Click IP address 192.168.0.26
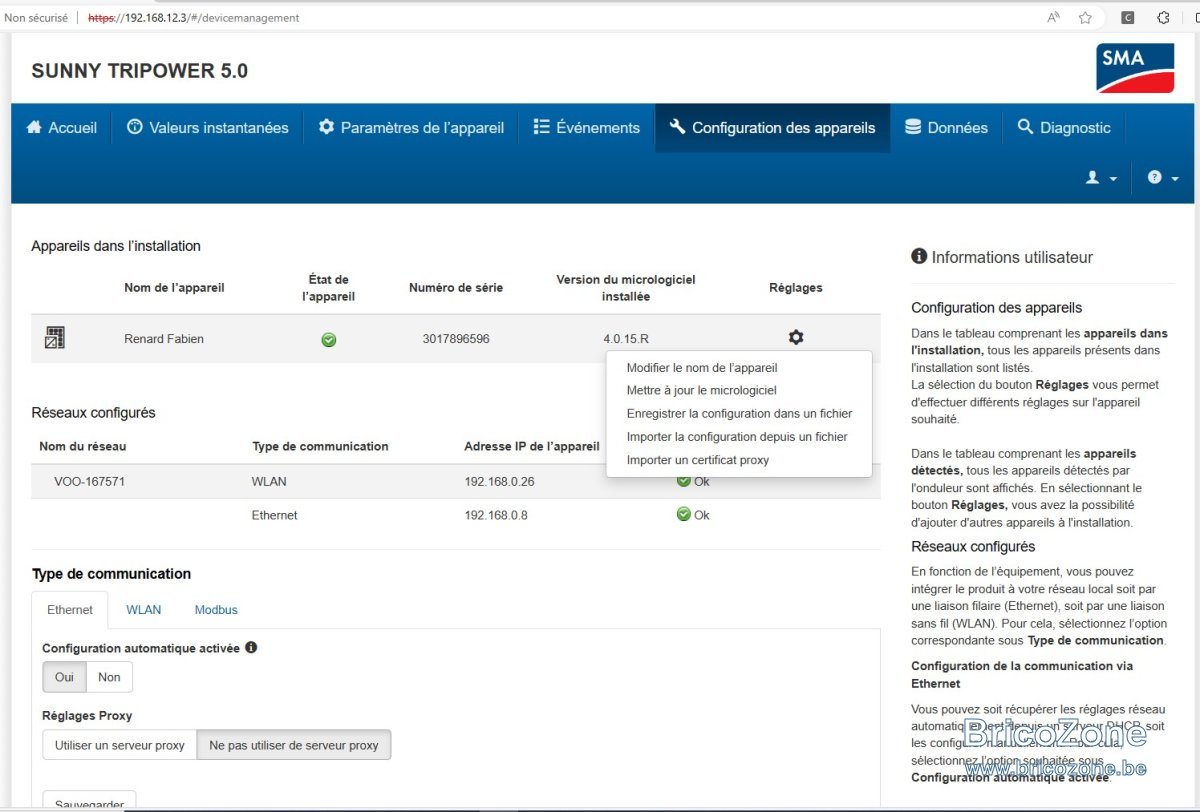The image size is (1200, 812). click(x=500, y=482)
